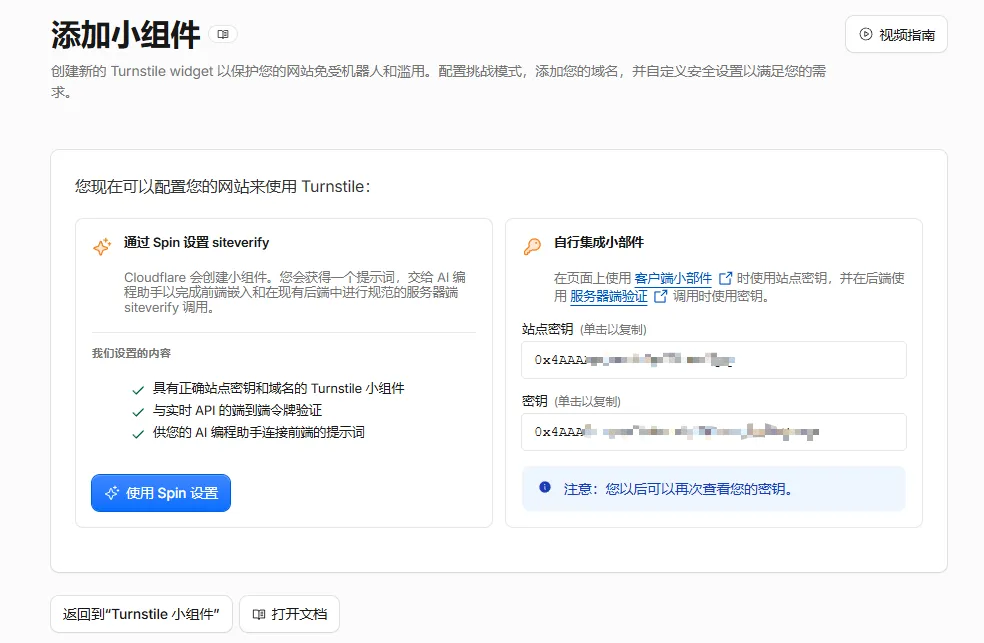Open the 客户端小部件 link
This screenshot has height=643, width=984.
(x=673, y=278)
